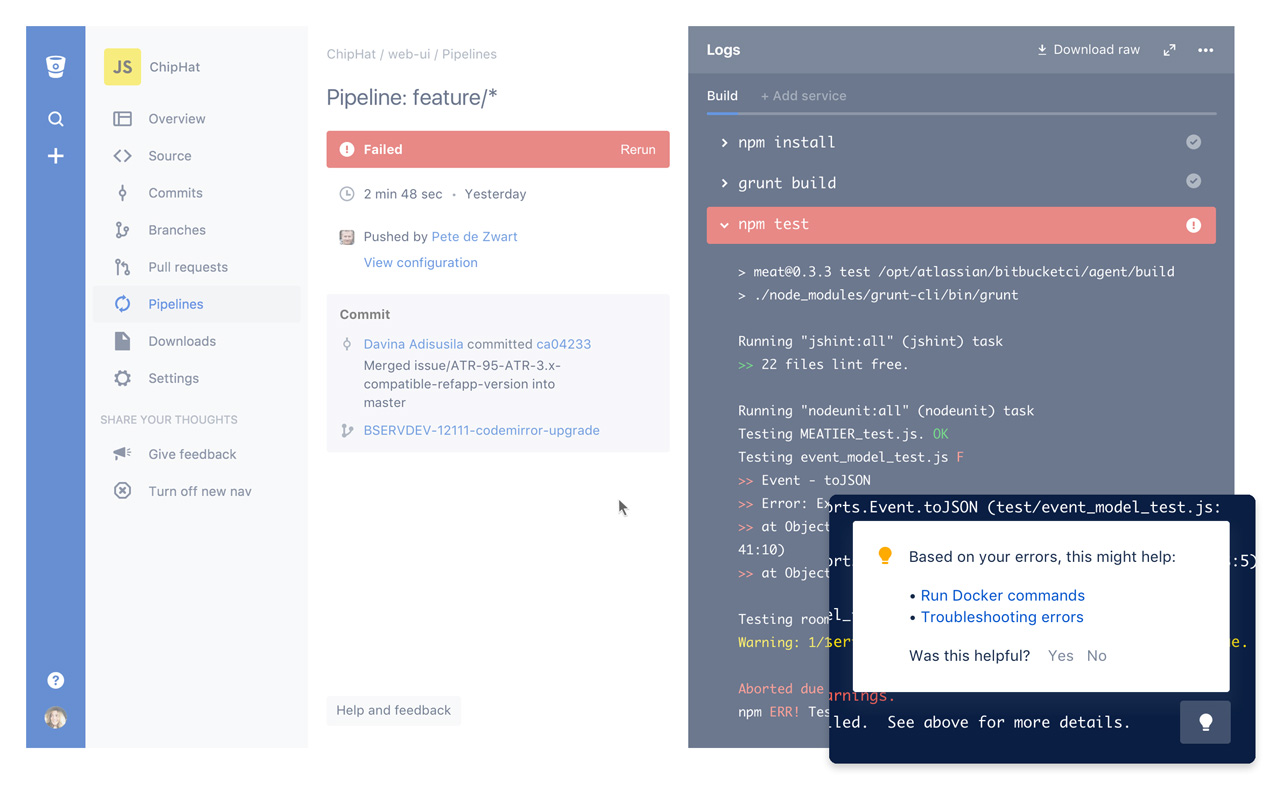Open Commits in the sidebar
Screen dimensions: 1280x787
tap(176, 193)
